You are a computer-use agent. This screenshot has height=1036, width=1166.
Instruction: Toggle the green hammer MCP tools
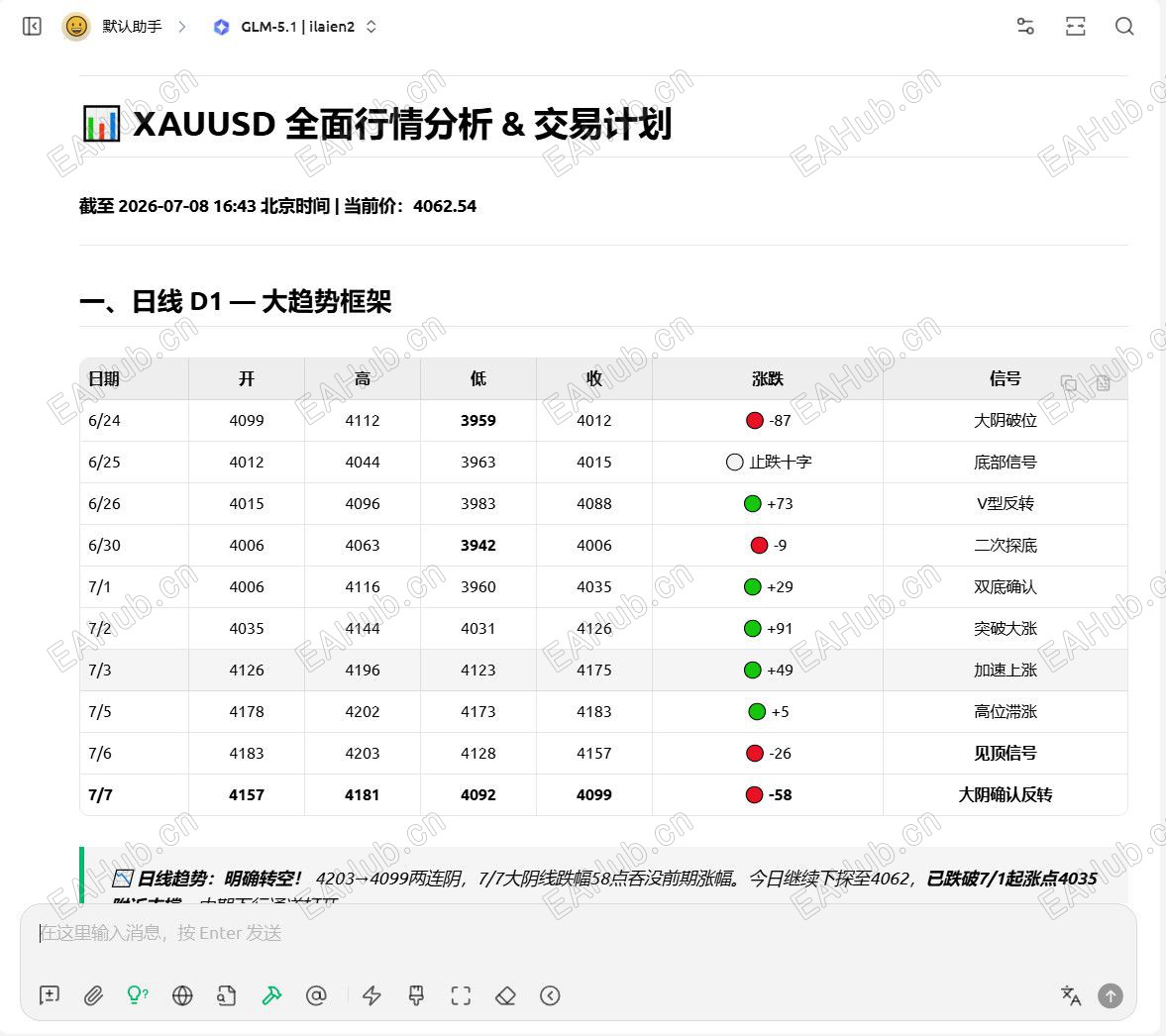(271, 995)
